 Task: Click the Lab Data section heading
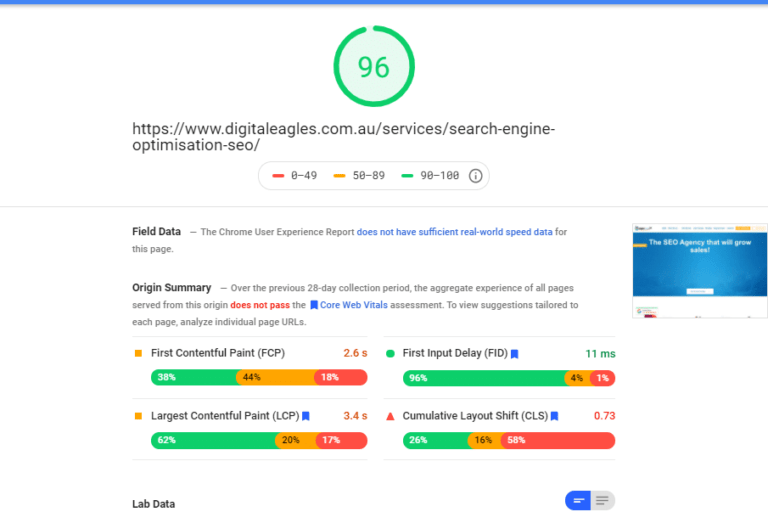tap(153, 505)
